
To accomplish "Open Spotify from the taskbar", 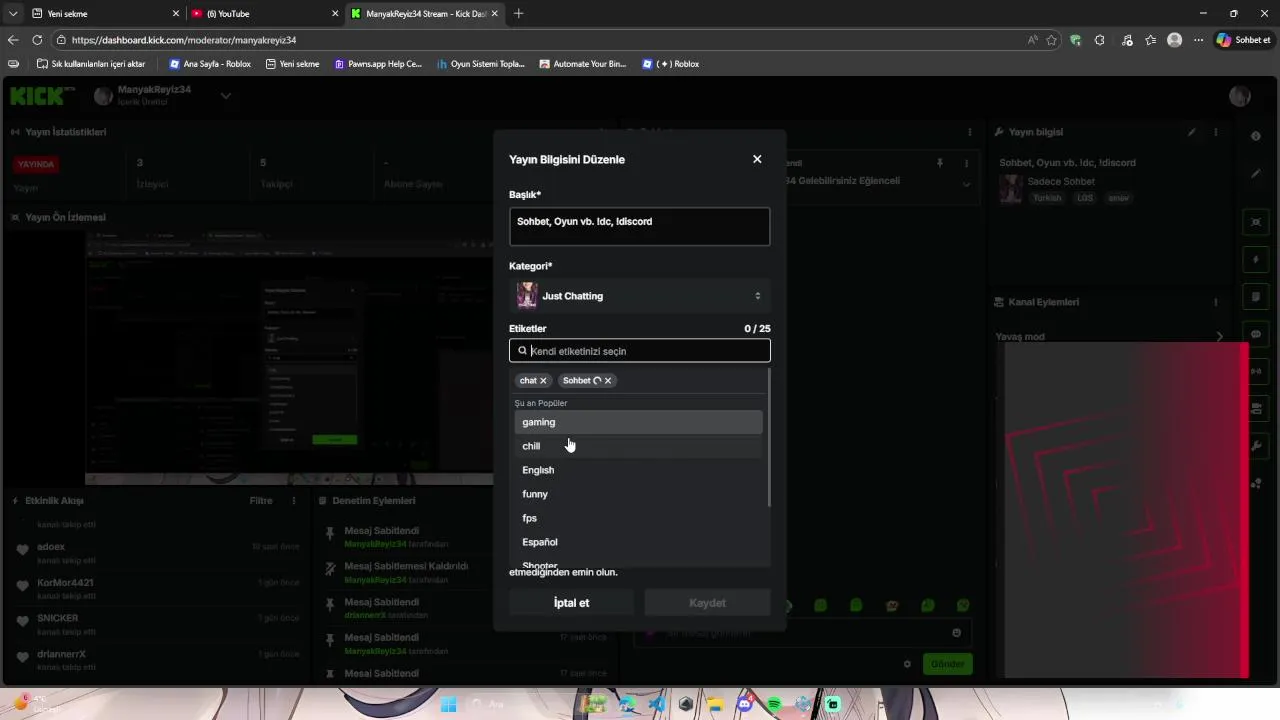I will [x=774, y=704].
